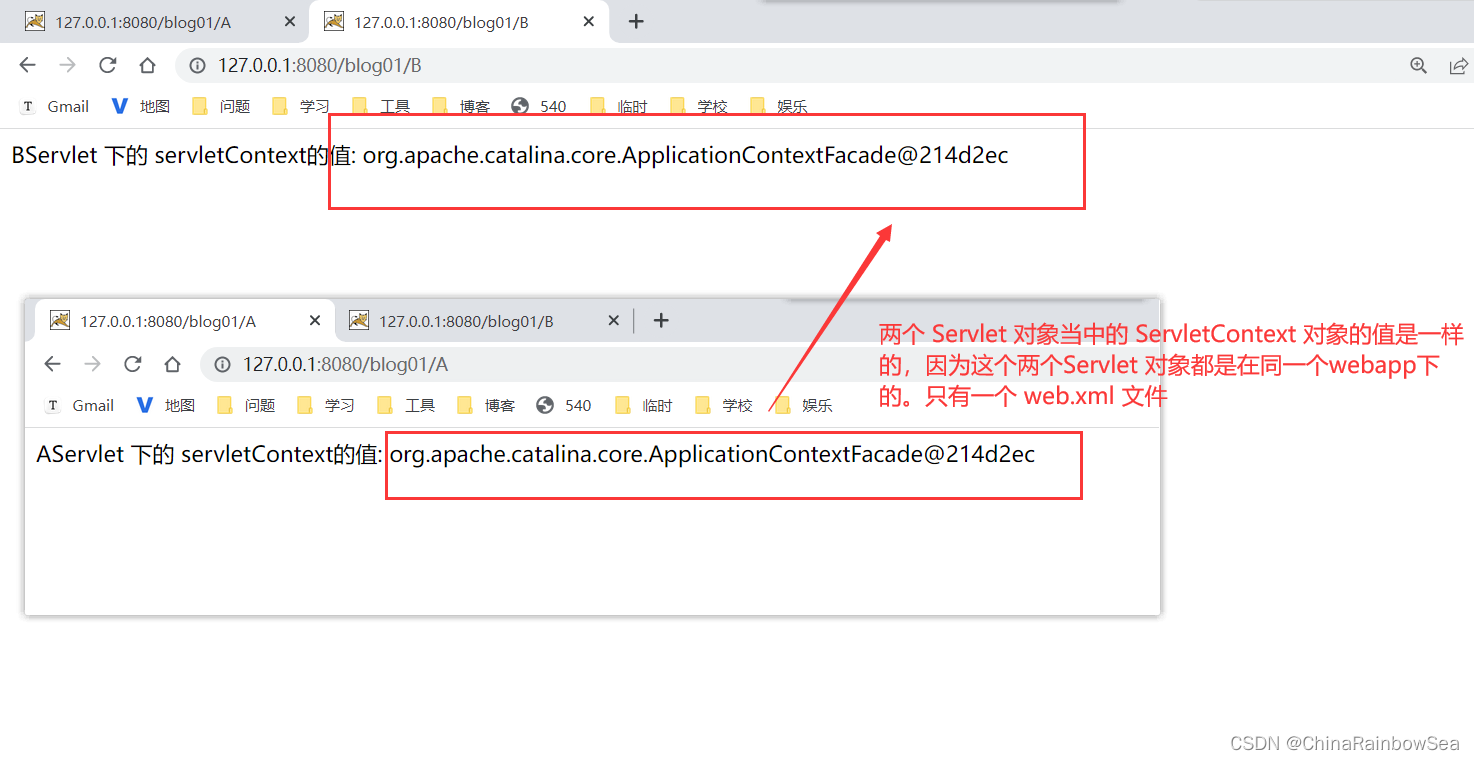This screenshot has height=760, width=1474.
Task: Open 工具 bookmark folder in lower window
Action: pyautogui.click(x=406, y=405)
